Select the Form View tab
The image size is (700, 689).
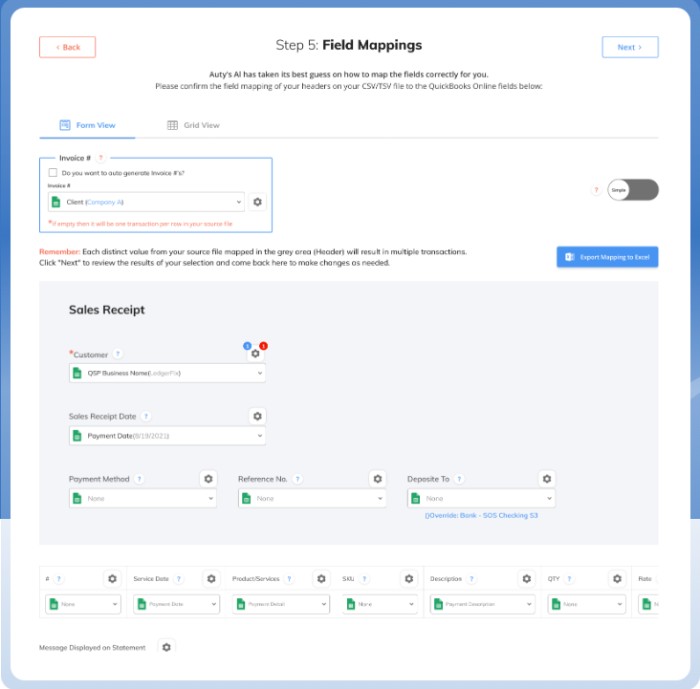(88, 125)
